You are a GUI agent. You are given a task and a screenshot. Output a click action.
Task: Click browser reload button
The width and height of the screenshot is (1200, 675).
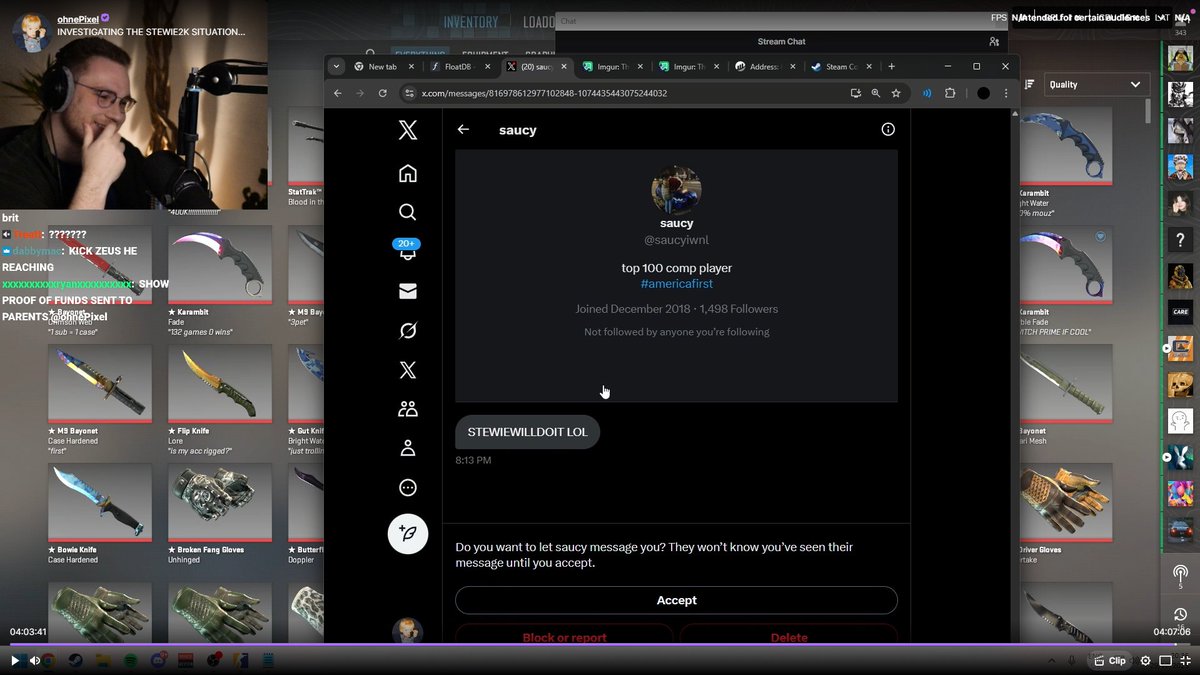coord(382,93)
